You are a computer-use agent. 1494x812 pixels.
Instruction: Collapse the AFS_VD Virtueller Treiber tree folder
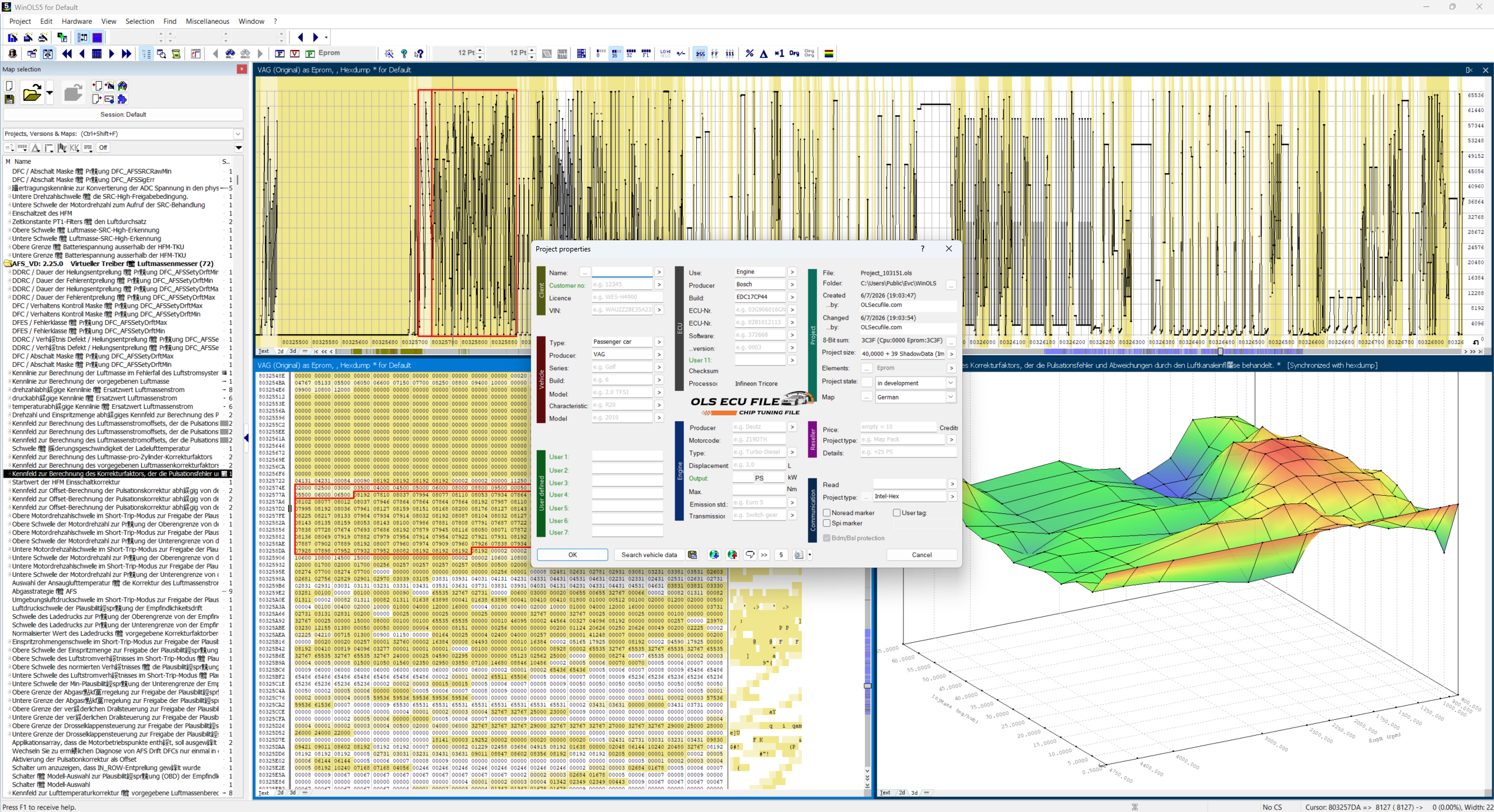pos(8,264)
